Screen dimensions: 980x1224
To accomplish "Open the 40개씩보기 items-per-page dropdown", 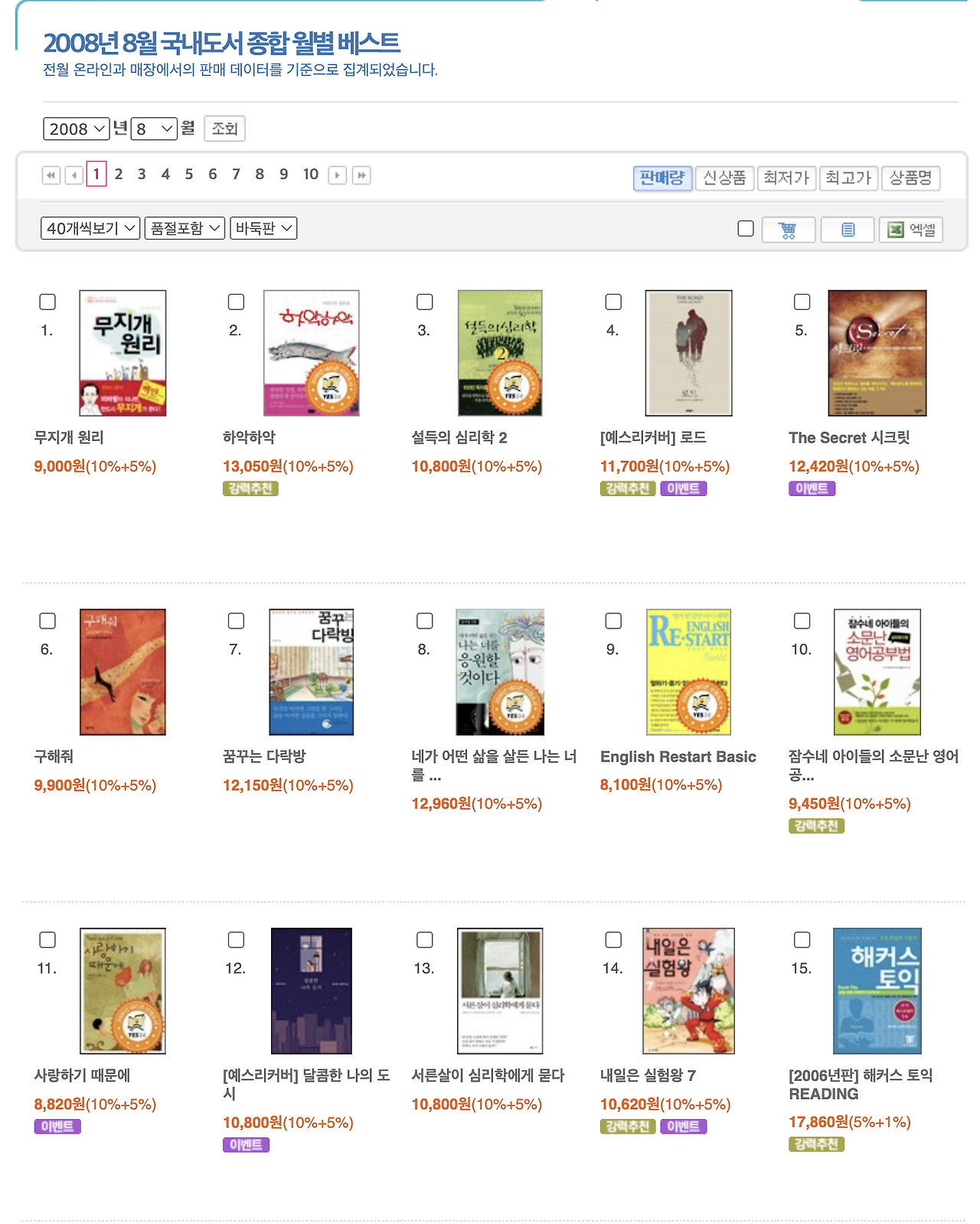I will (x=90, y=228).
